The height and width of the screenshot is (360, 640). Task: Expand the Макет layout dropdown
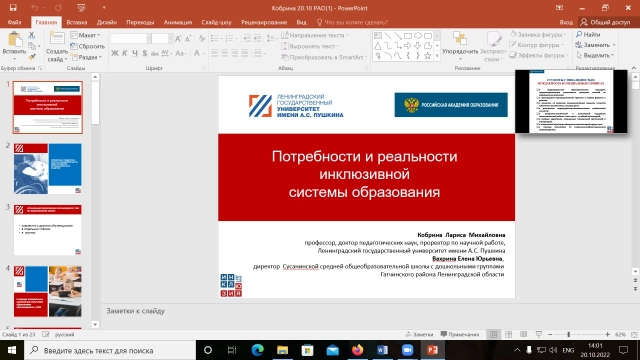(x=85, y=35)
